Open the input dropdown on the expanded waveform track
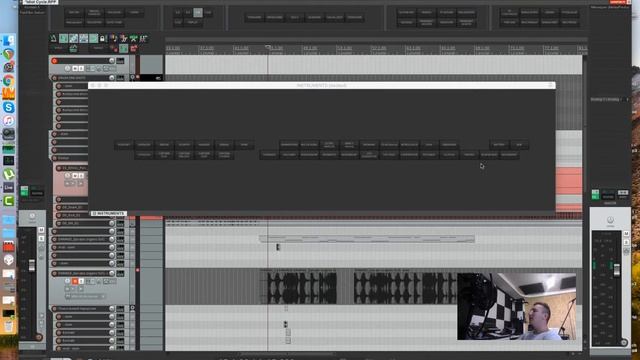The image size is (640, 360). click(86, 296)
